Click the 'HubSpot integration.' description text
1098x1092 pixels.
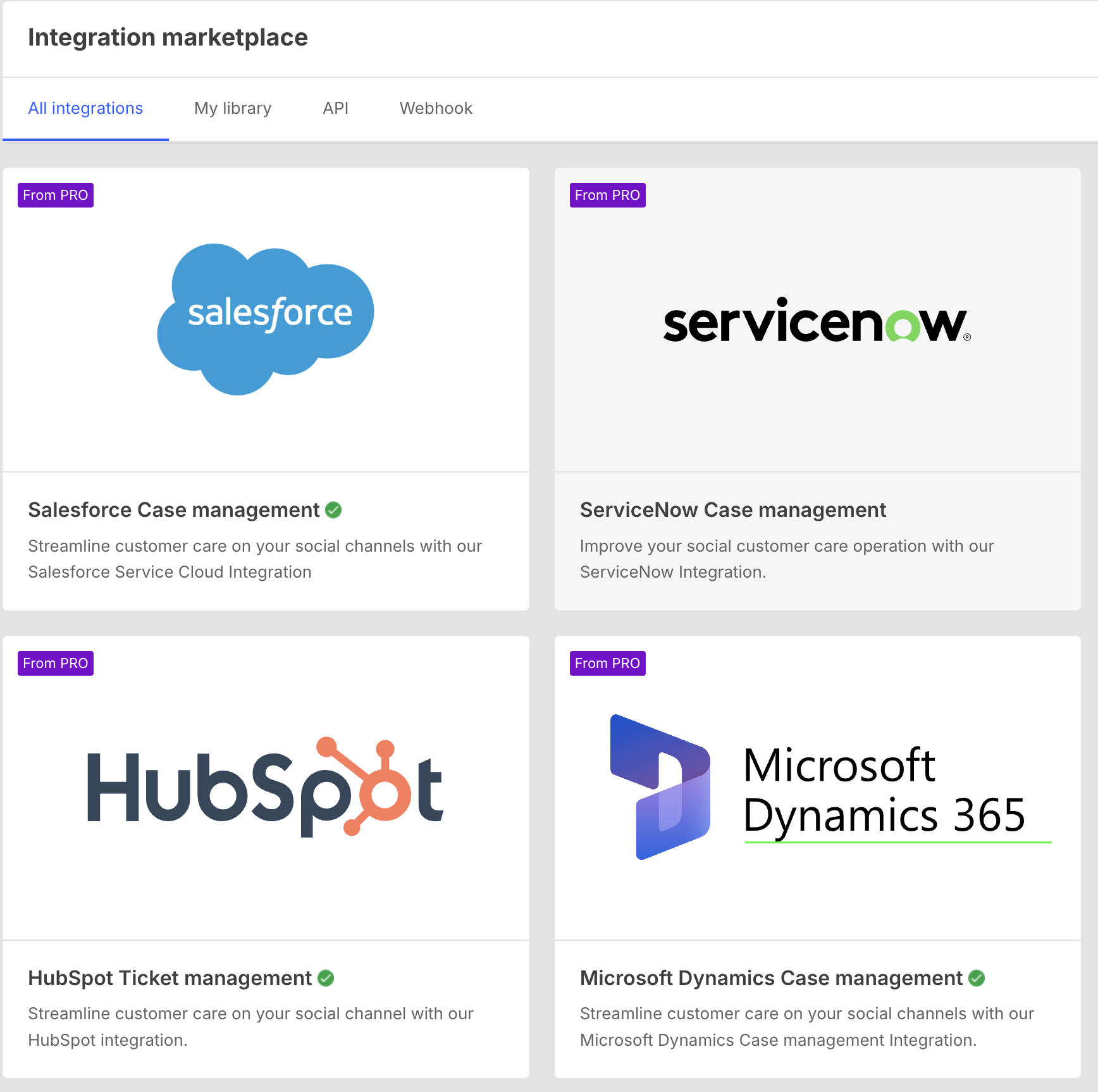pos(250,1027)
